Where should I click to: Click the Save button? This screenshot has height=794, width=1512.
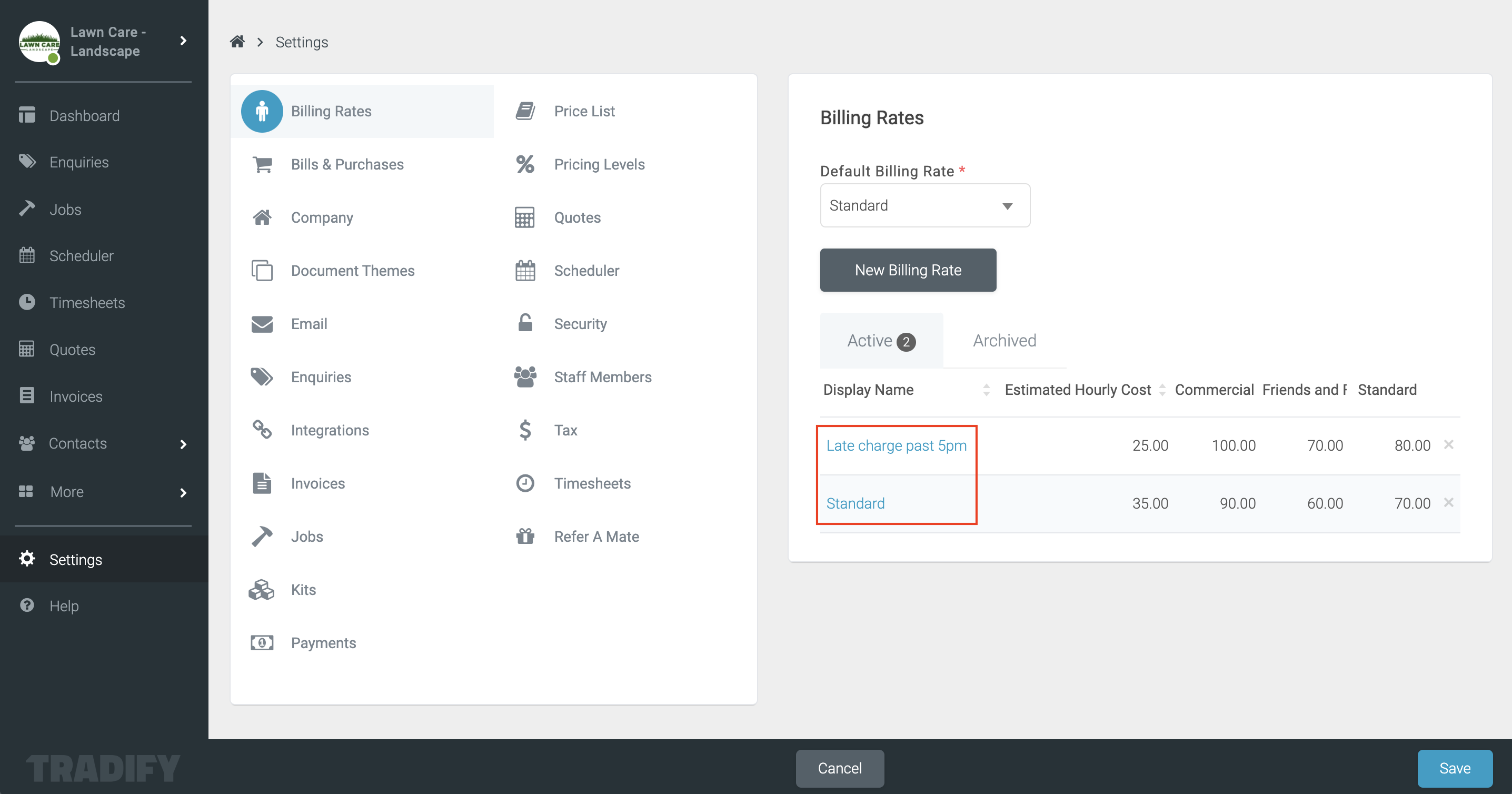point(1455,768)
